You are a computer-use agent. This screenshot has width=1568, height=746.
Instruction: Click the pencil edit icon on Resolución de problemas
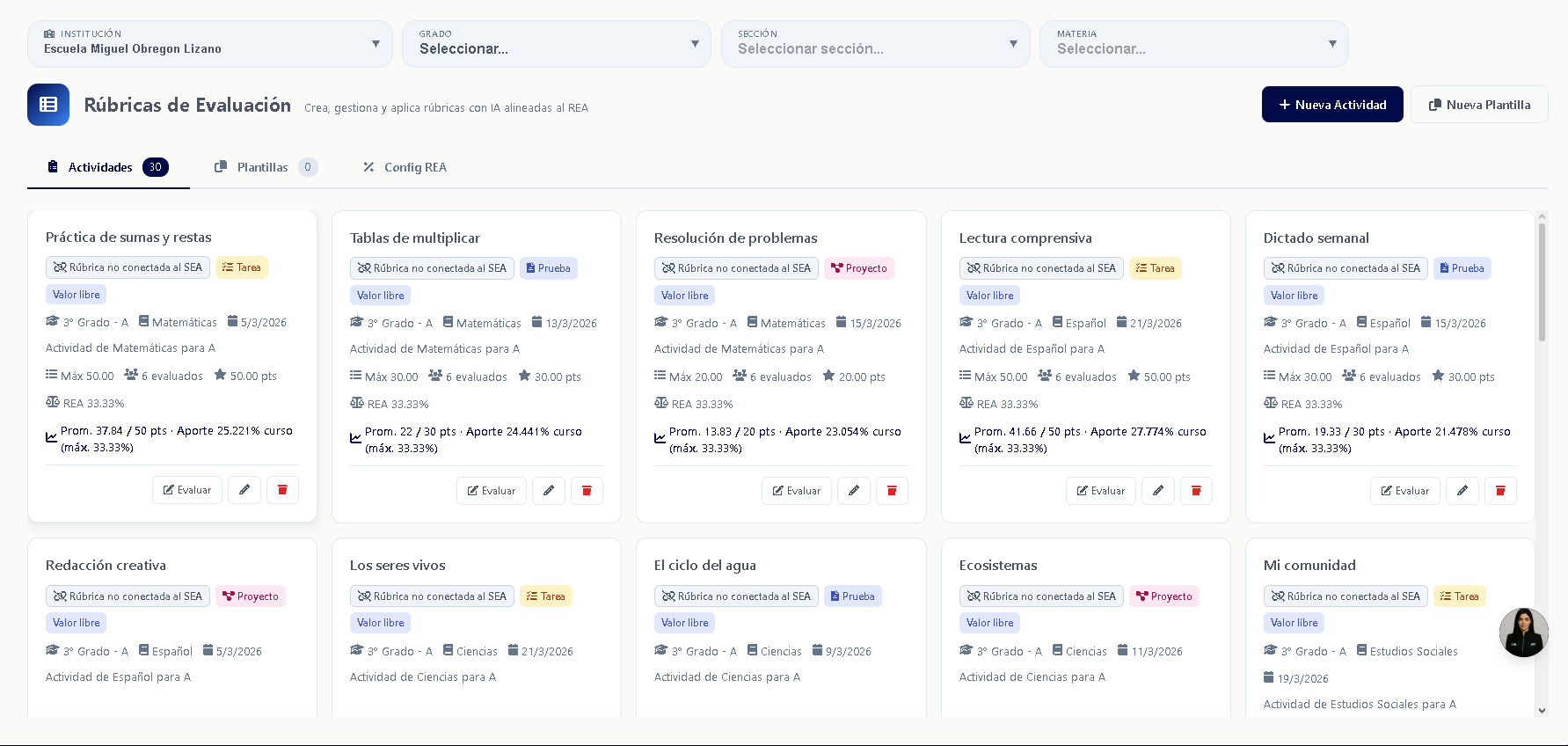click(x=853, y=491)
